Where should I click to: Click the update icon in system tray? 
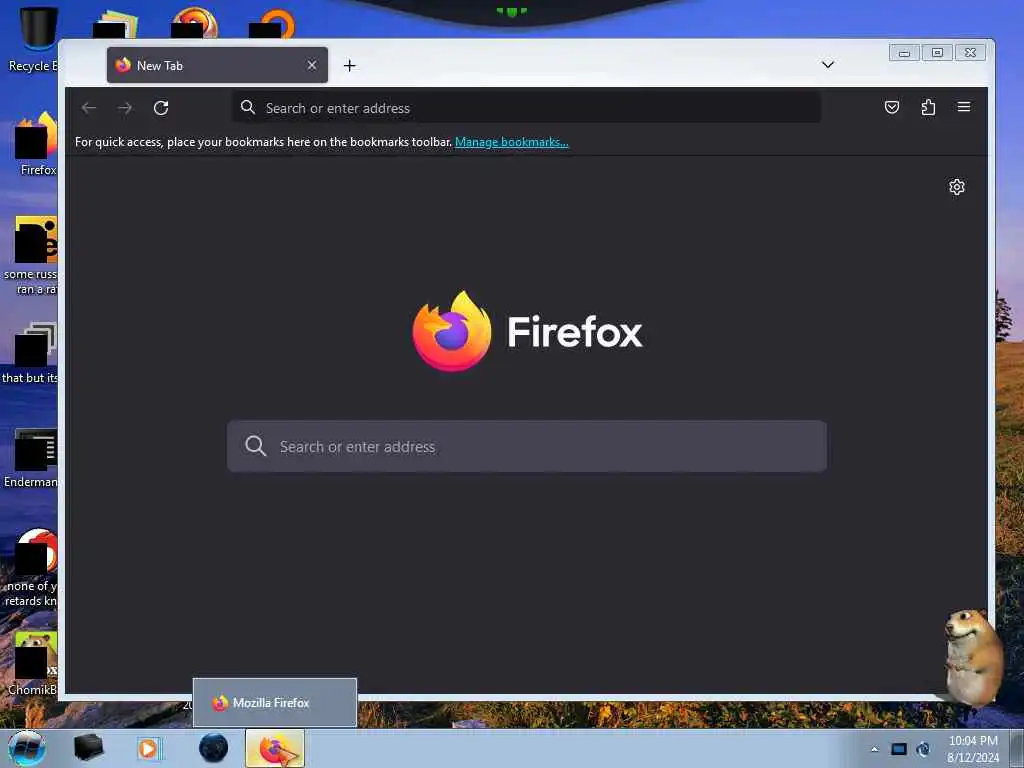[923, 749]
